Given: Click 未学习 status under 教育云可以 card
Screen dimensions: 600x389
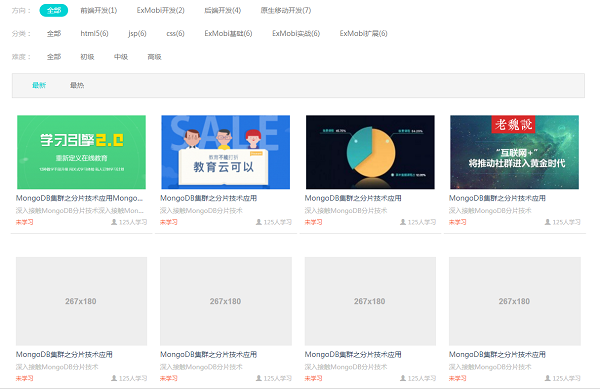Looking at the screenshot, I should point(169,222).
